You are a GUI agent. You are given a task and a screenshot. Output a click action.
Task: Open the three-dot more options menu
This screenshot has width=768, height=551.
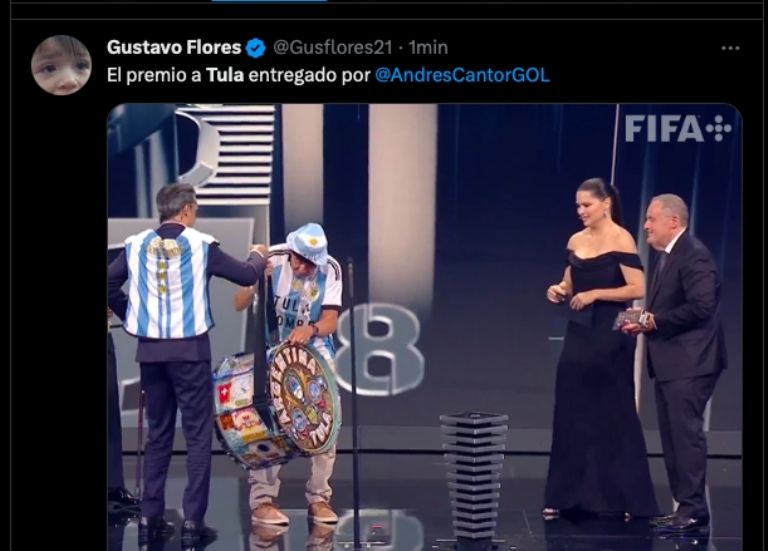coord(730,48)
